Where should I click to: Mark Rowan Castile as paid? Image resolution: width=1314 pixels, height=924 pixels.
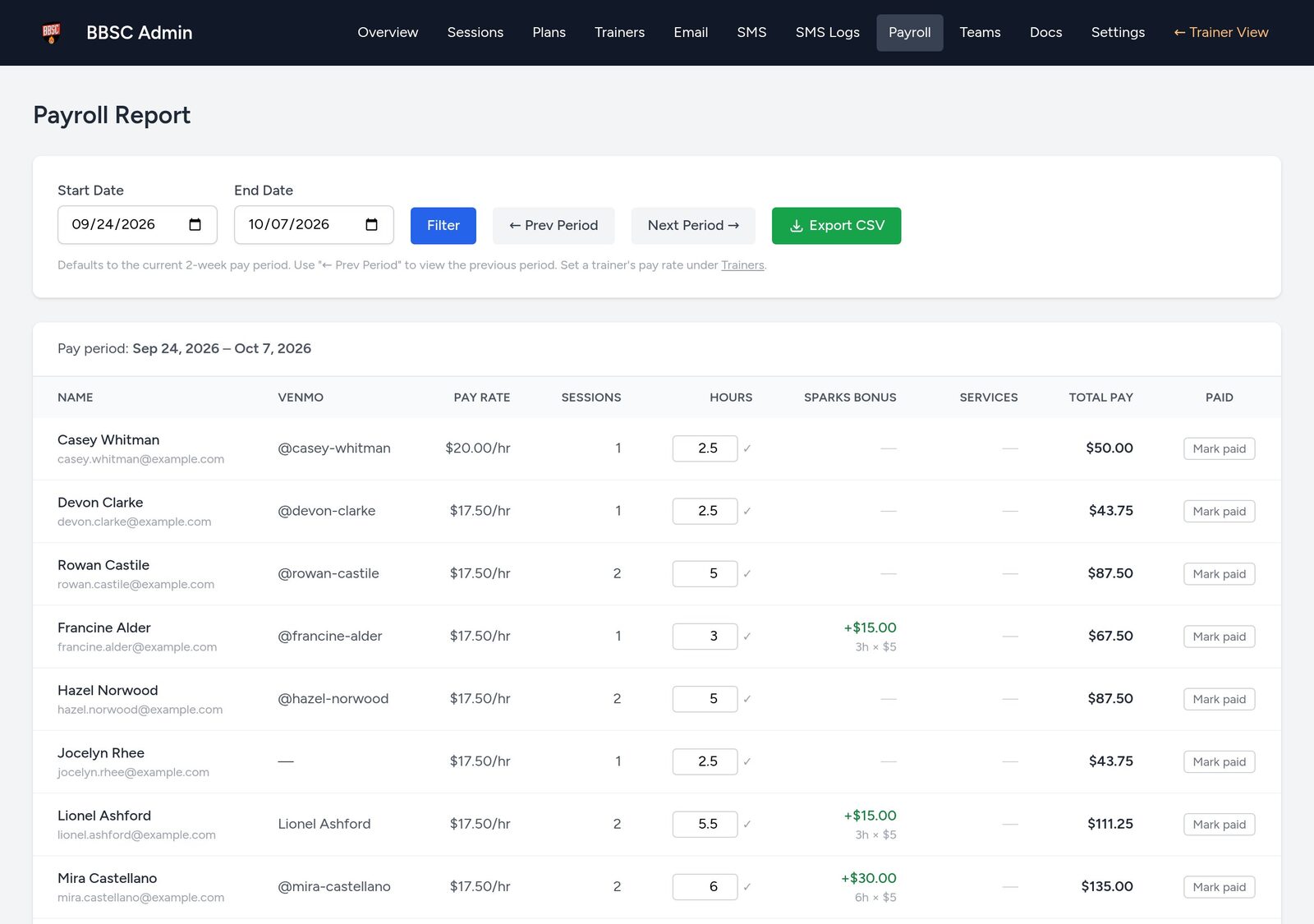pos(1219,574)
